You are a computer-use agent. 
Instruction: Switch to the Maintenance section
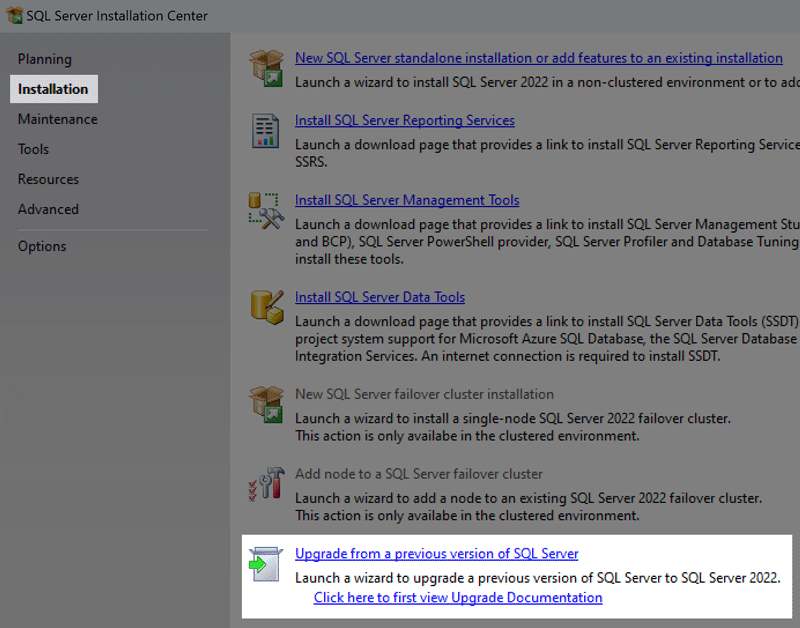[58, 119]
